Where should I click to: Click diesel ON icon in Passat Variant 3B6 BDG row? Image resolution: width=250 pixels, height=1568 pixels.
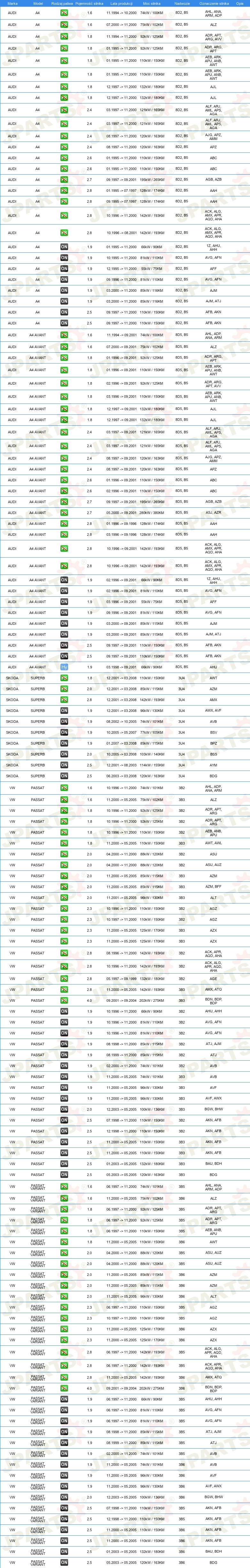[x=64, y=1563]
